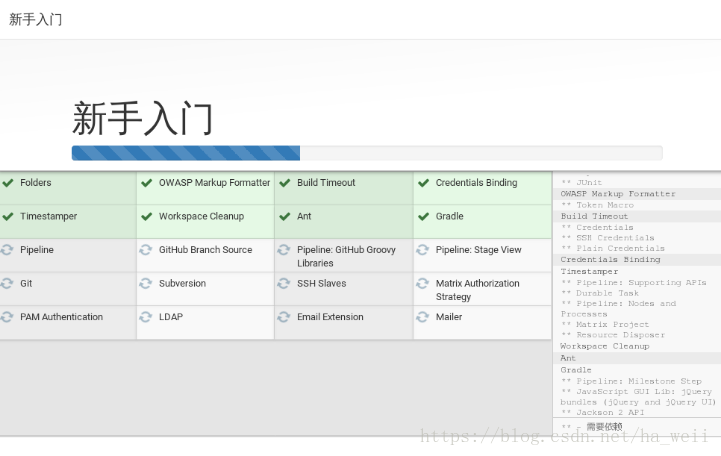Click the sync icon beside Mailer
The height and width of the screenshot is (456, 721).
[423, 317]
